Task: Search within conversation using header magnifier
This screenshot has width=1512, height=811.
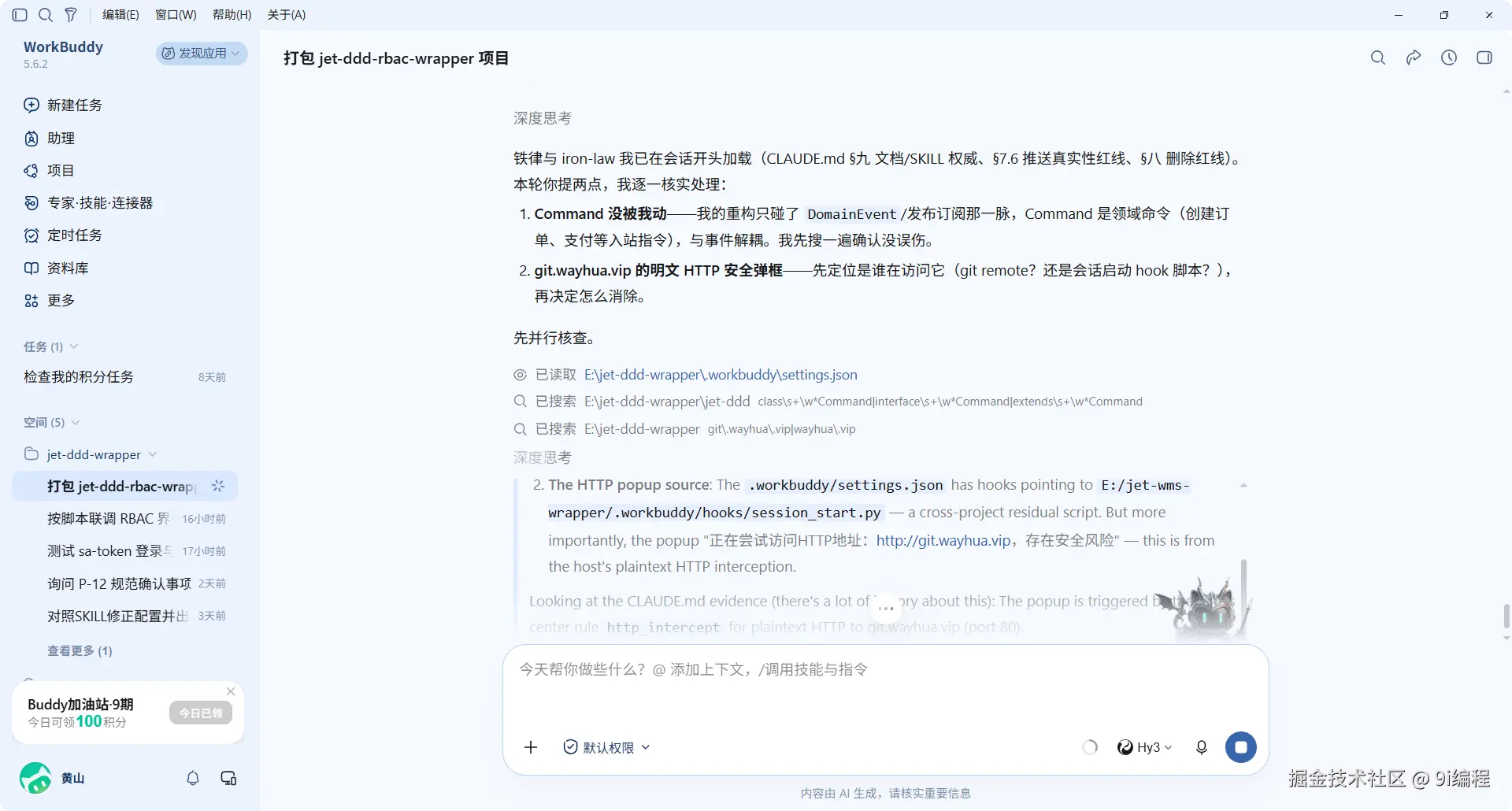Action: (1378, 57)
